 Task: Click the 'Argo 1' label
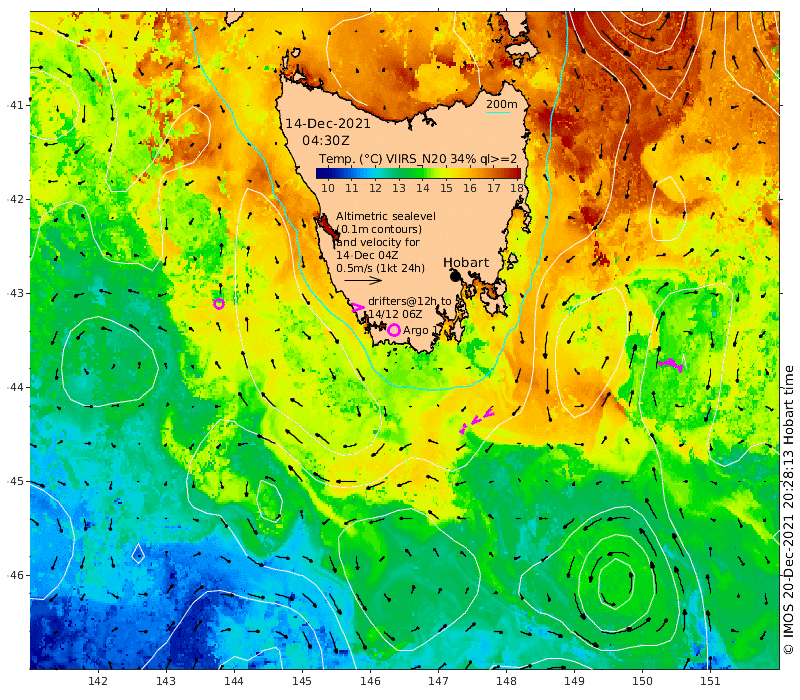click(x=419, y=331)
